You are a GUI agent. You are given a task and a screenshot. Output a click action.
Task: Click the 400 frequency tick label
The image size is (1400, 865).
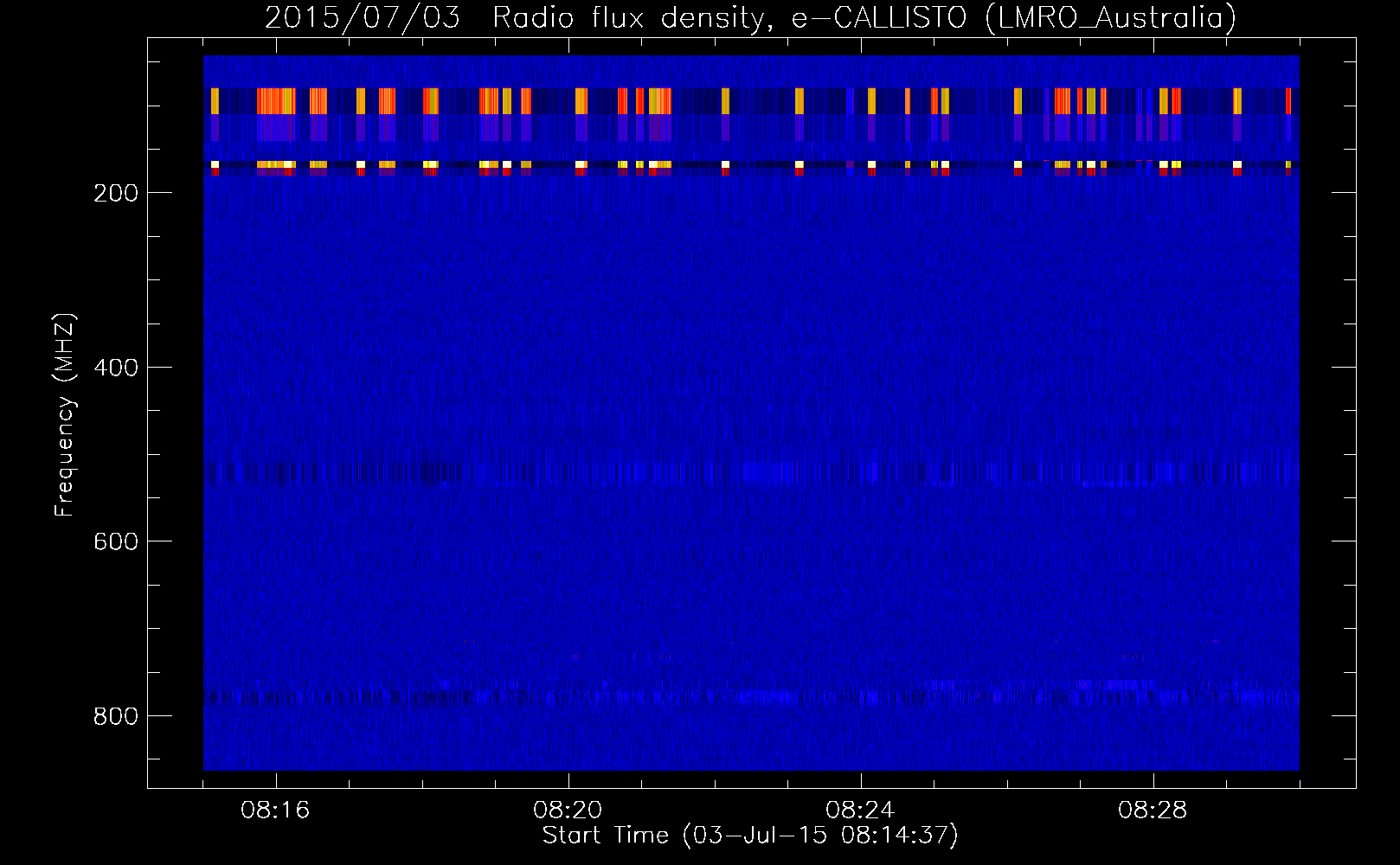click(x=115, y=368)
